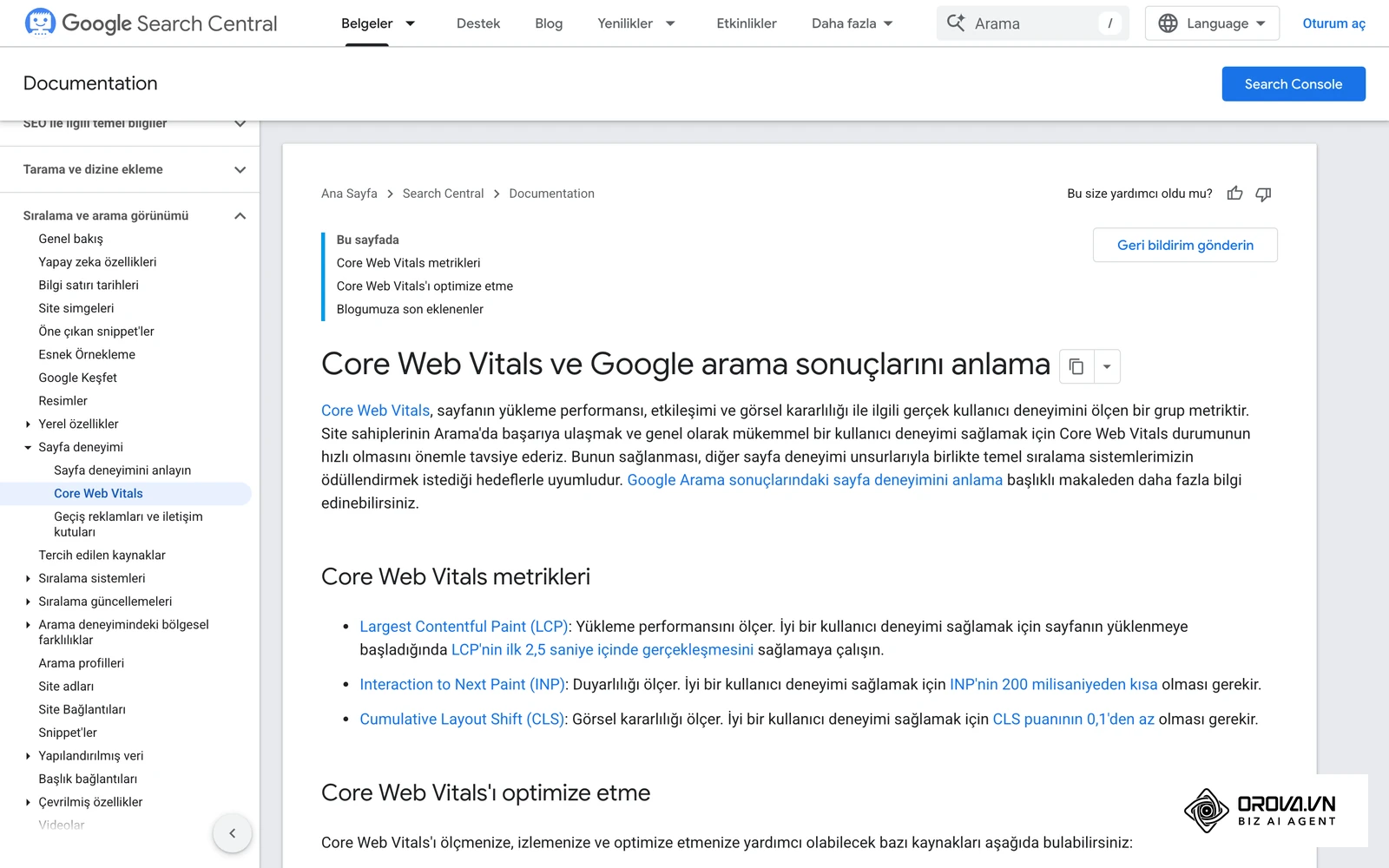Click the Search Console button
The image size is (1389, 868).
tap(1294, 84)
